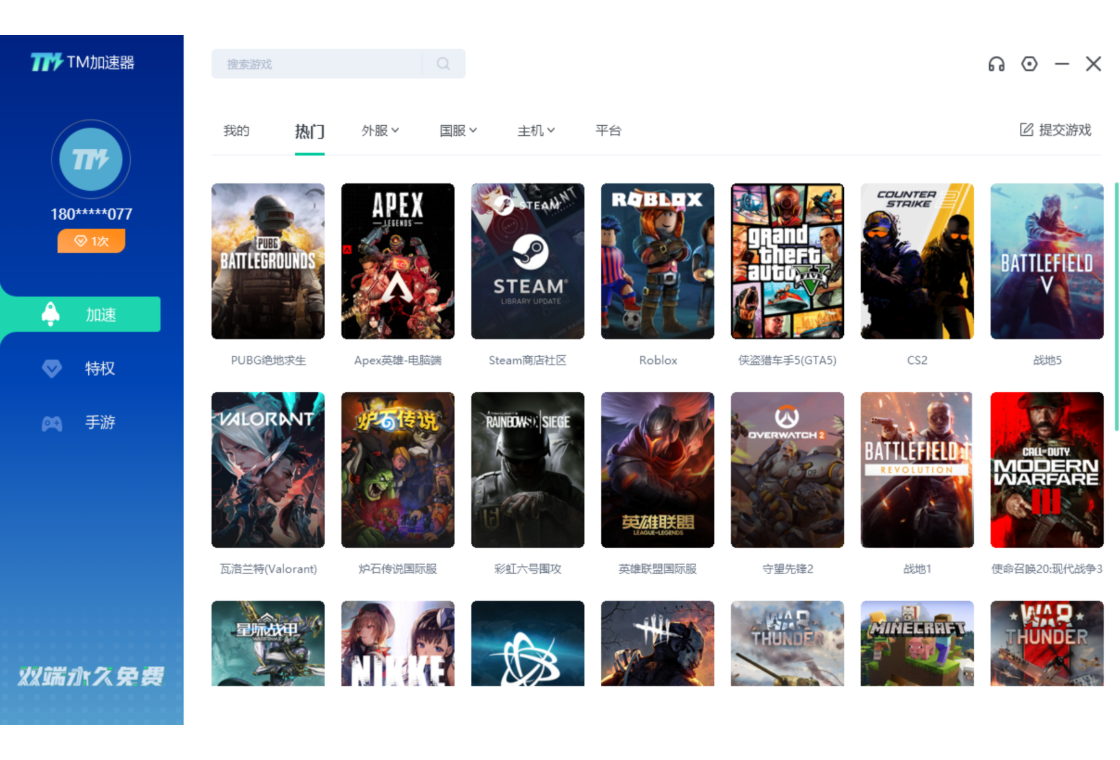1120x760 pixels.
Task: Click the TM加速器 logo
Action: (82, 63)
